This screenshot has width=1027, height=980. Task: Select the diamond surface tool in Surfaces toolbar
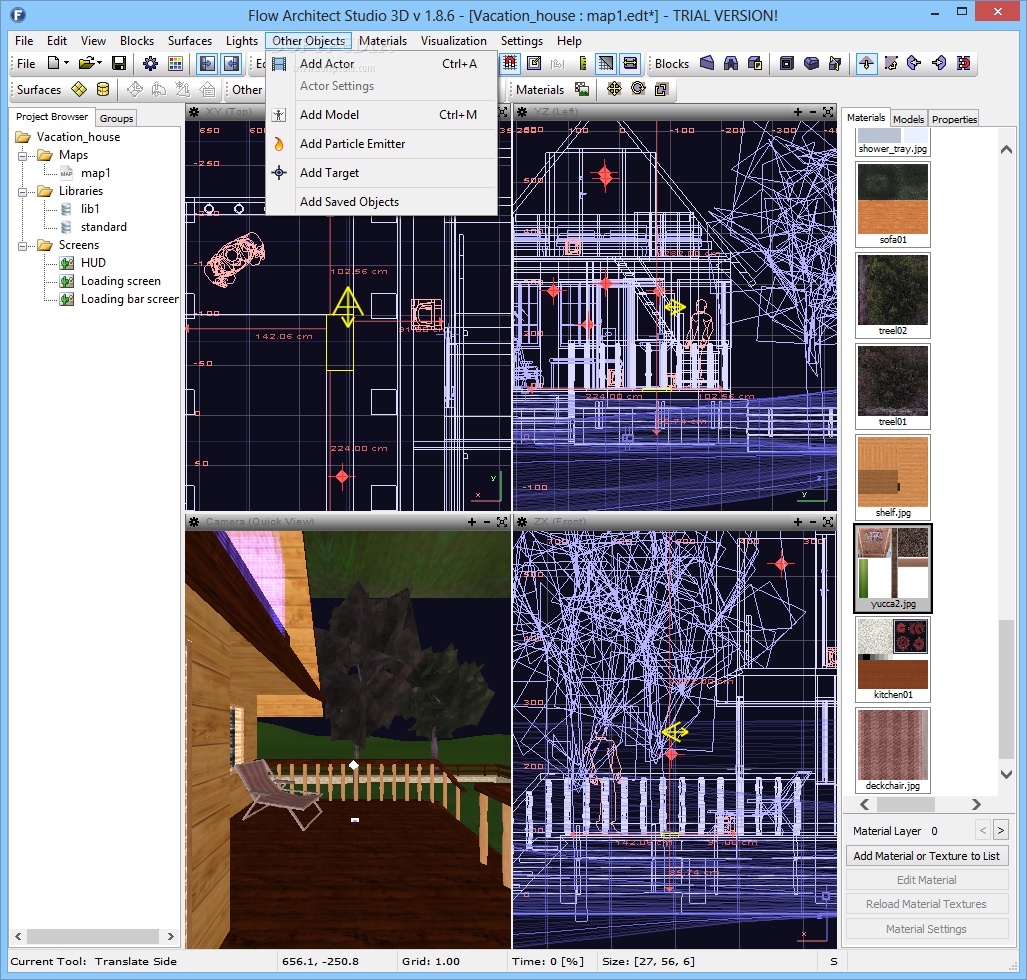click(79, 89)
